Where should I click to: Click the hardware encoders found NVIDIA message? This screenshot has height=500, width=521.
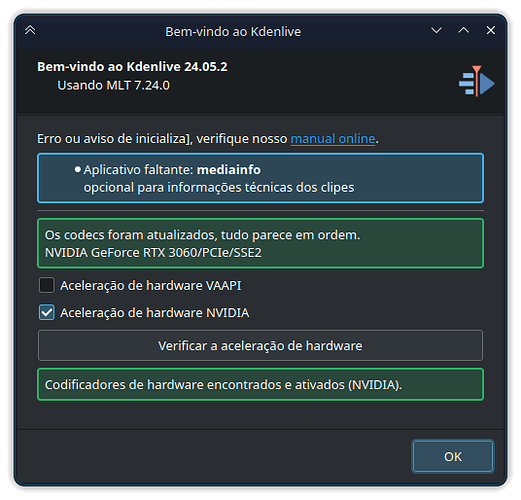tap(260, 385)
